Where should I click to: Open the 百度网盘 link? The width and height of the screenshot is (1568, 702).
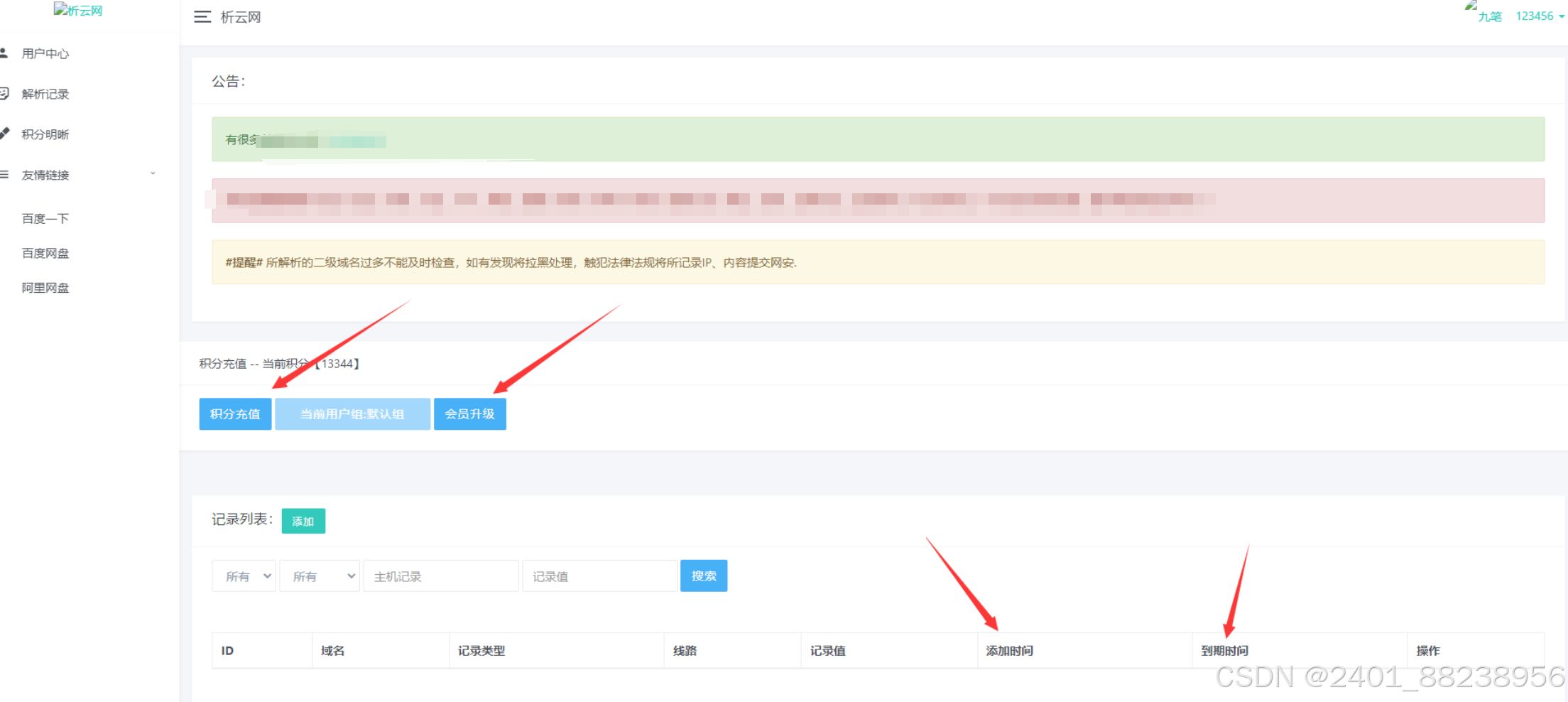[45, 253]
